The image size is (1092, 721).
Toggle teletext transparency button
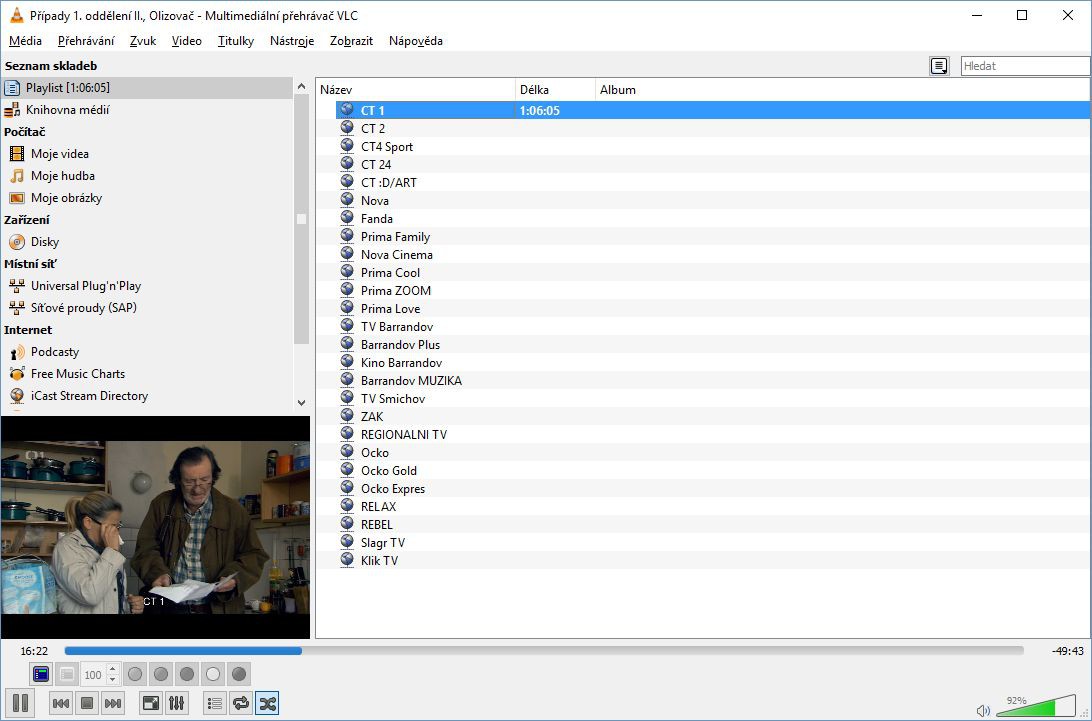67,674
